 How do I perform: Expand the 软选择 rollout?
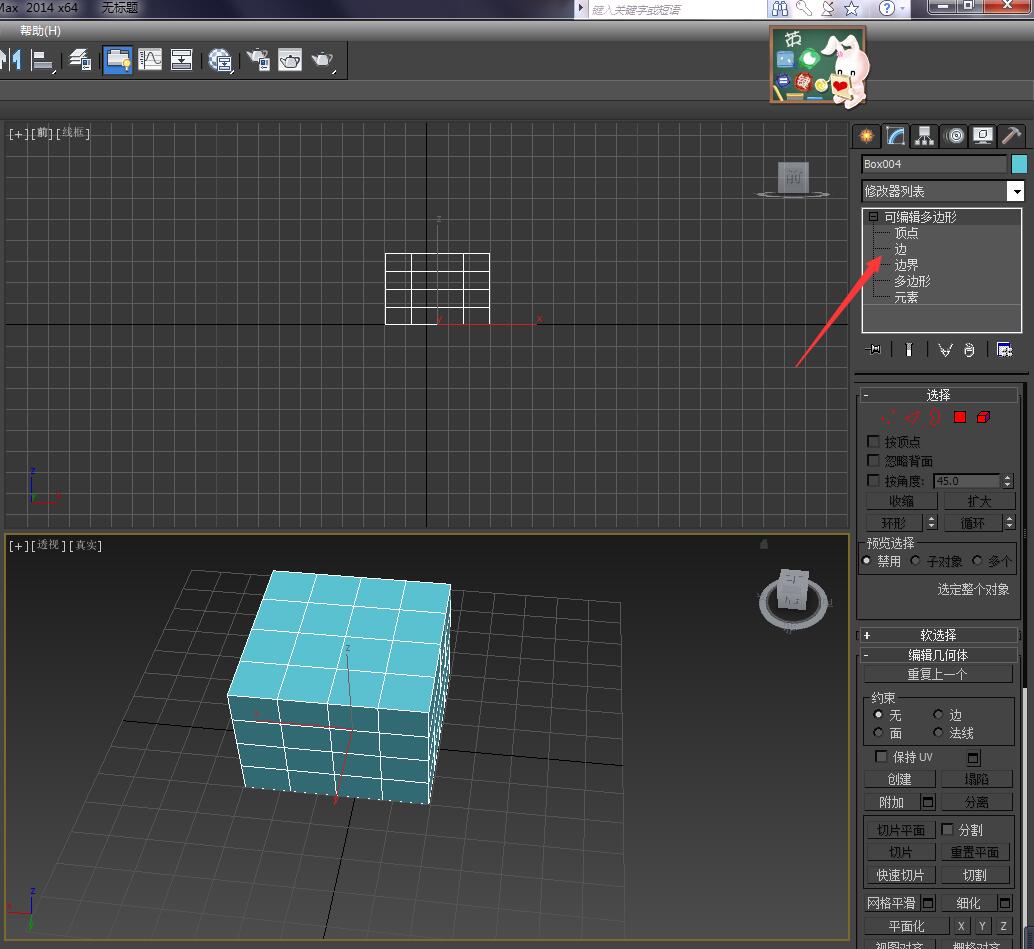(x=938, y=634)
